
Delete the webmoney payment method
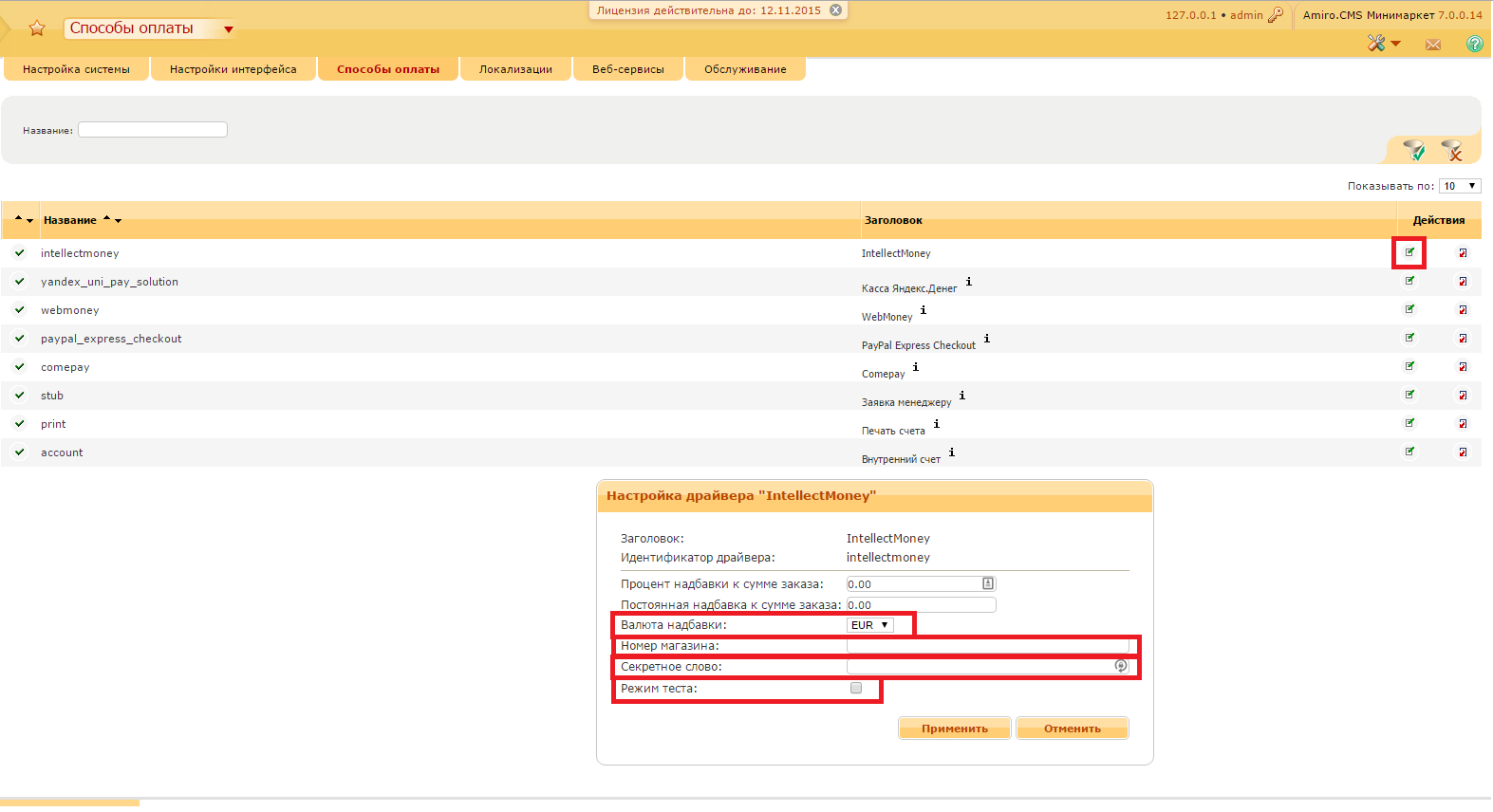1463,310
